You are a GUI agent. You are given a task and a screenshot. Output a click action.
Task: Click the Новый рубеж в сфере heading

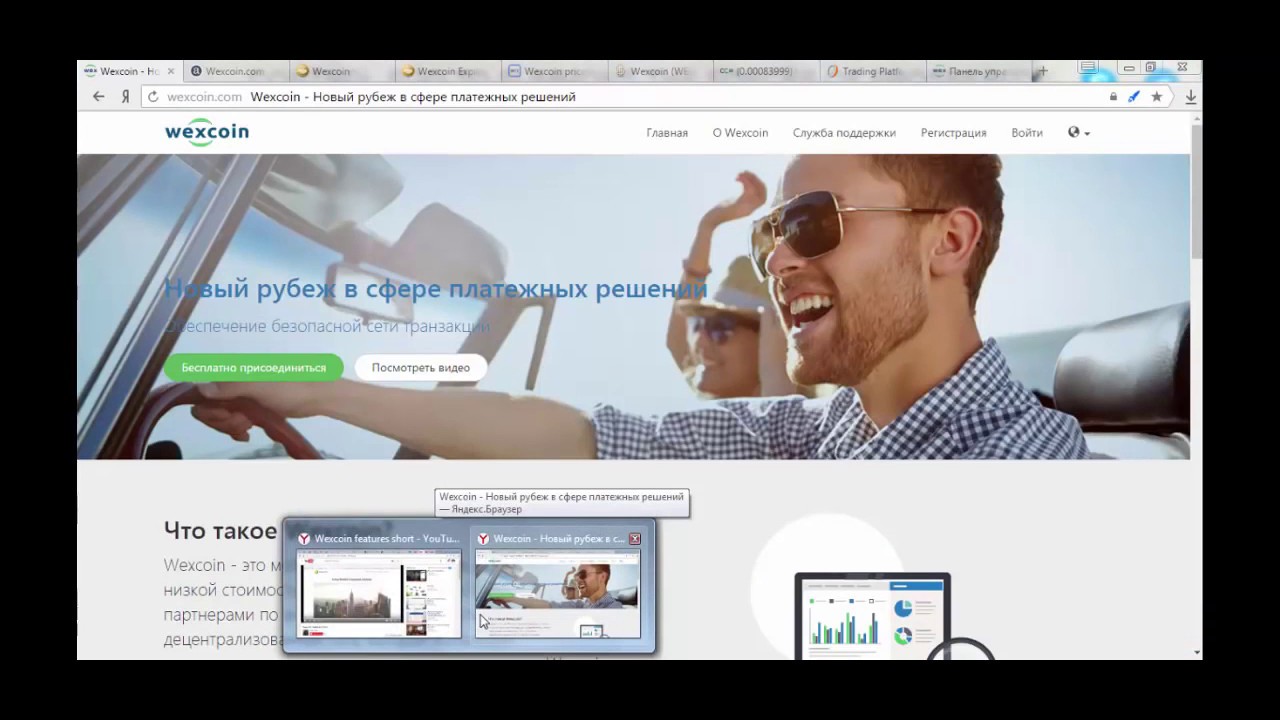(436, 289)
